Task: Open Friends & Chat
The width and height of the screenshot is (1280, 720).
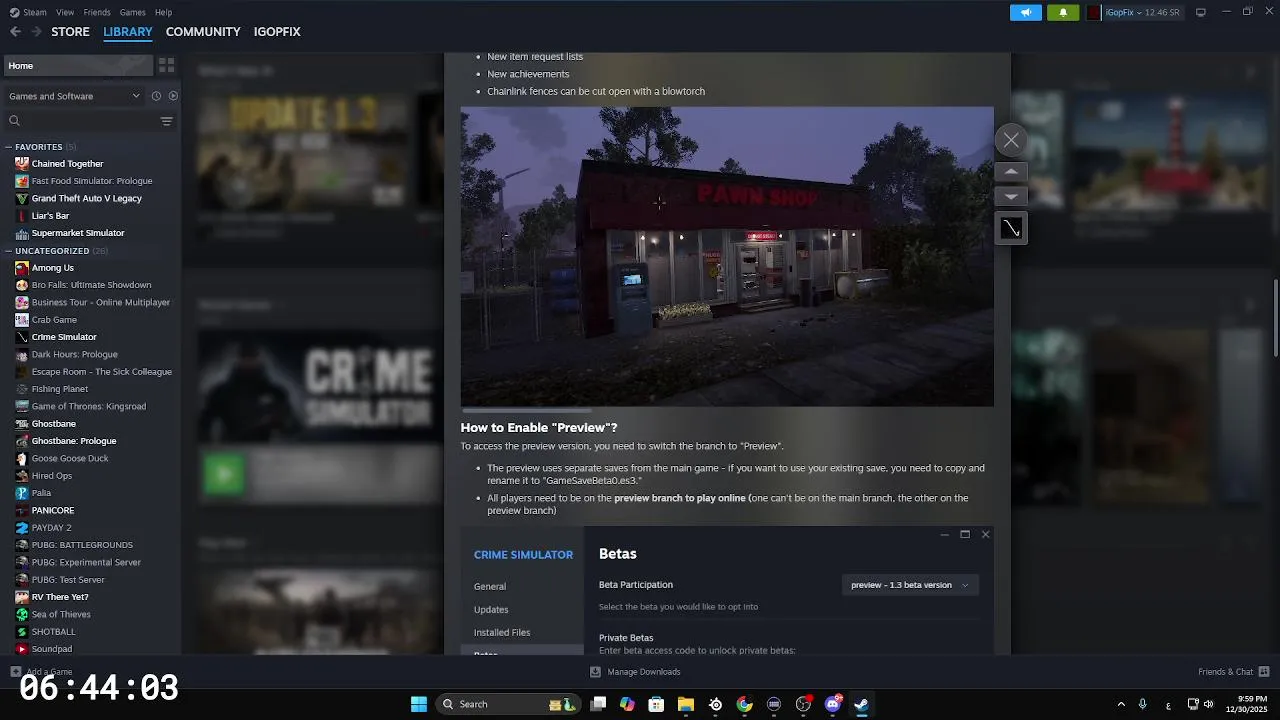Action: [1234, 672]
